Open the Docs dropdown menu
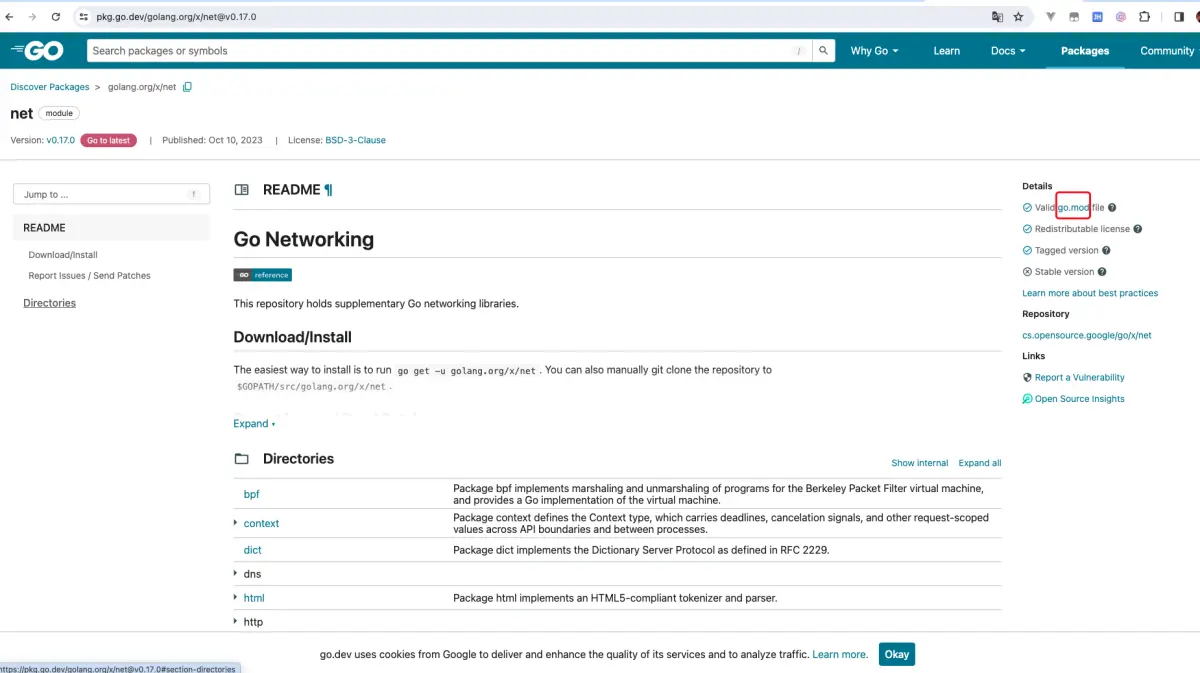1200x673 pixels. tap(1008, 51)
